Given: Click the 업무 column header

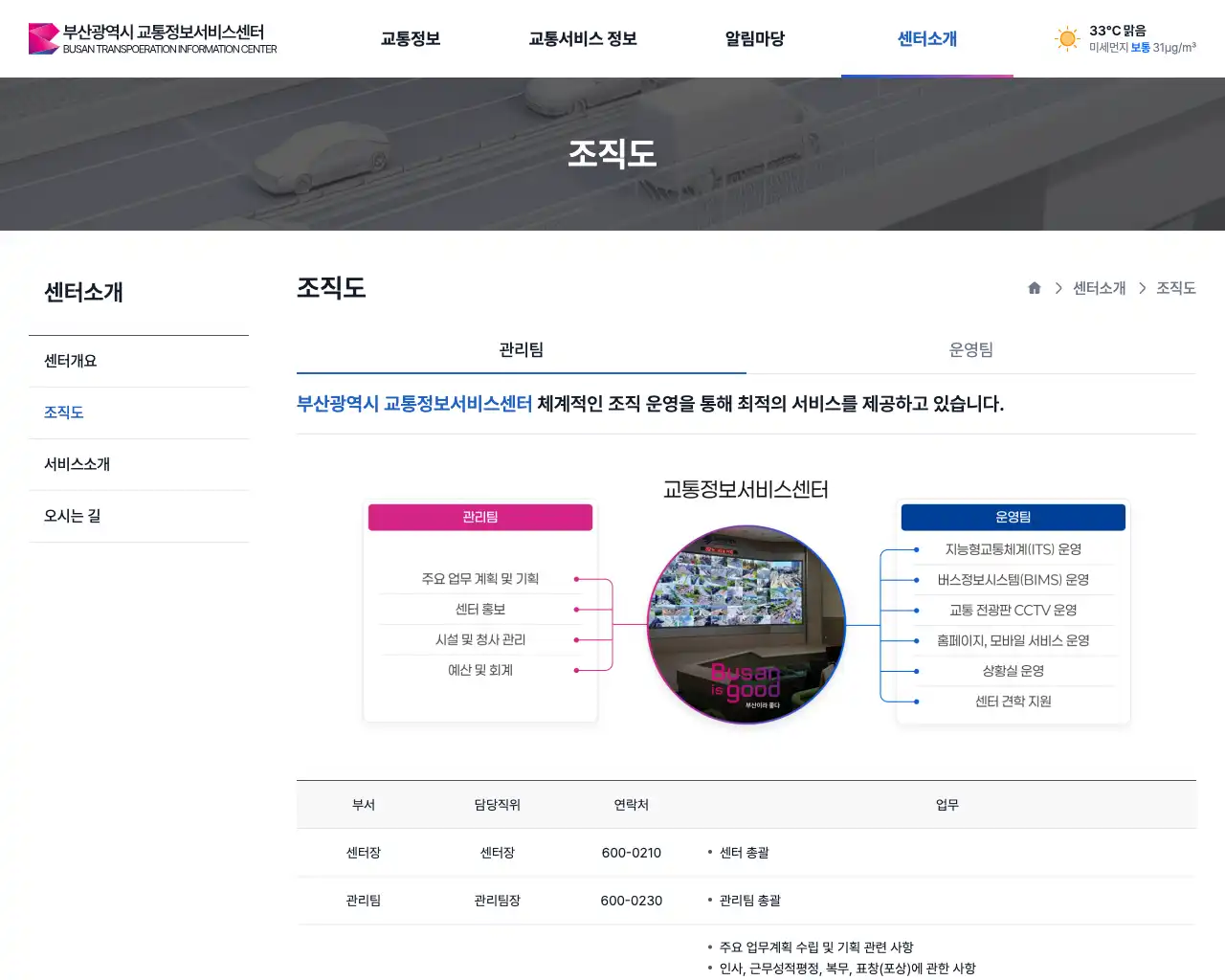Looking at the screenshot, I should tap(947, 805).
